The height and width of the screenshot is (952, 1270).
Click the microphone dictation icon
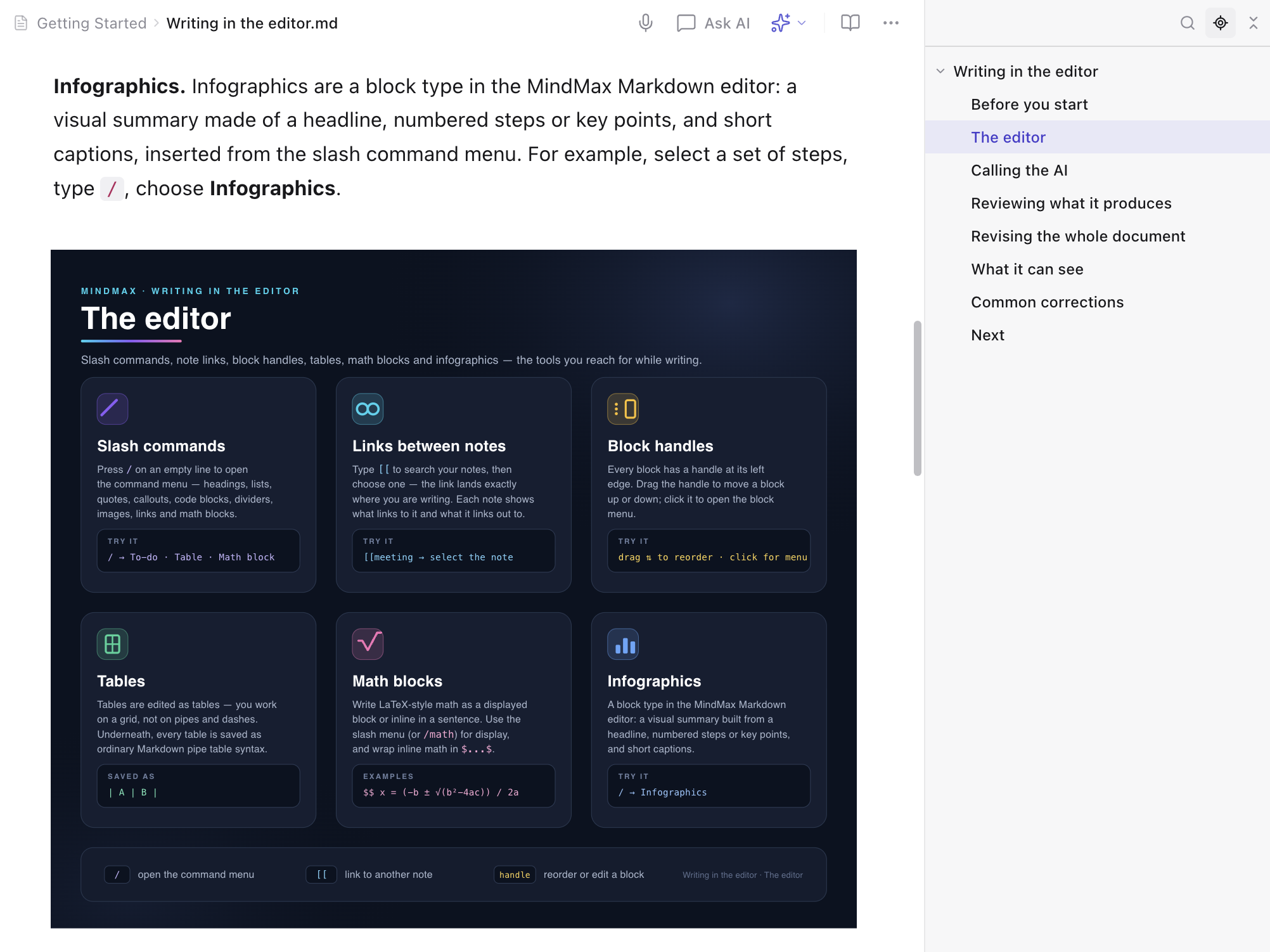point(645,23)
